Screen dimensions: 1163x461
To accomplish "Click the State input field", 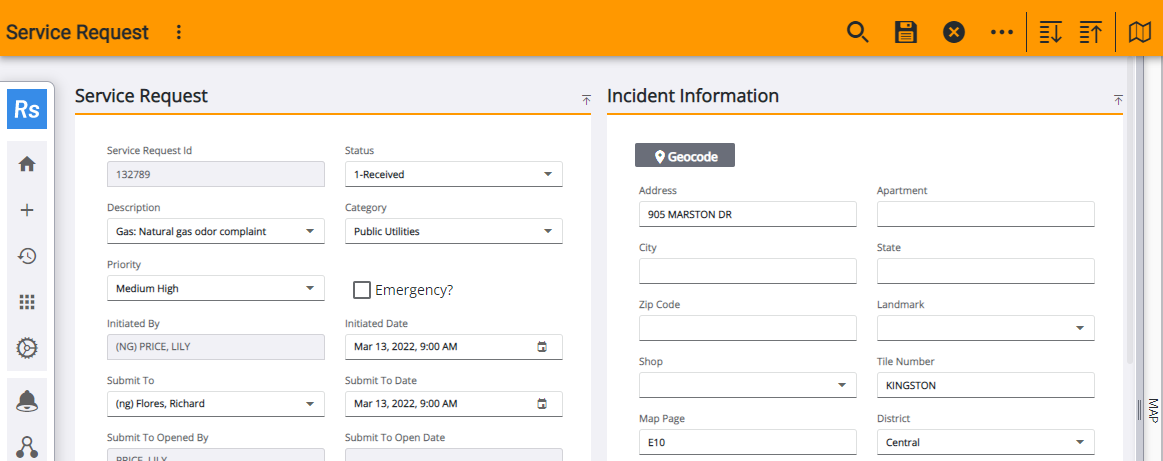I will (x=986, y=271).
